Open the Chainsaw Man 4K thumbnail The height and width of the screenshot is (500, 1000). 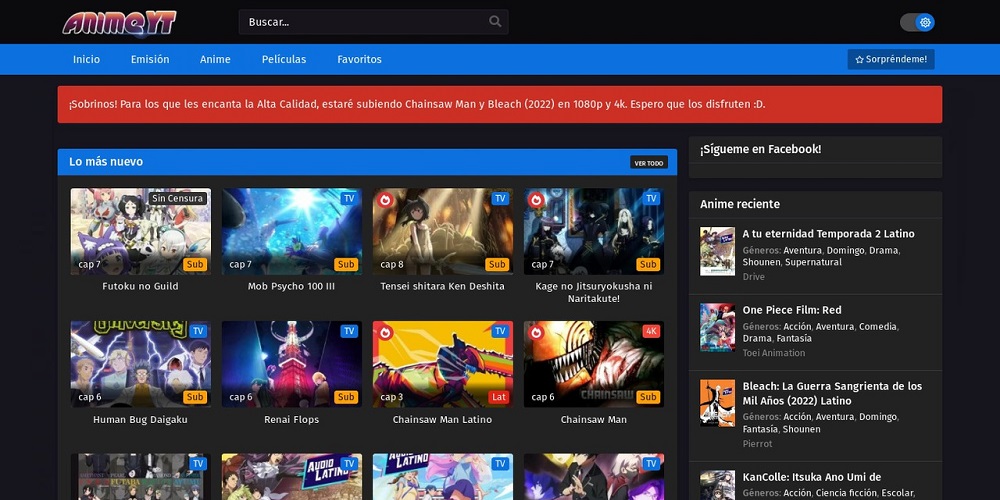(594, 364)
